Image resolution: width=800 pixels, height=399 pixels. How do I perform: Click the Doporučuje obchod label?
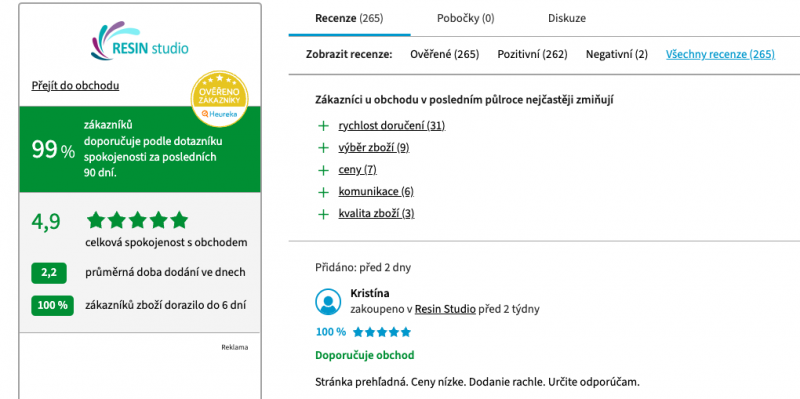[365, 355]
